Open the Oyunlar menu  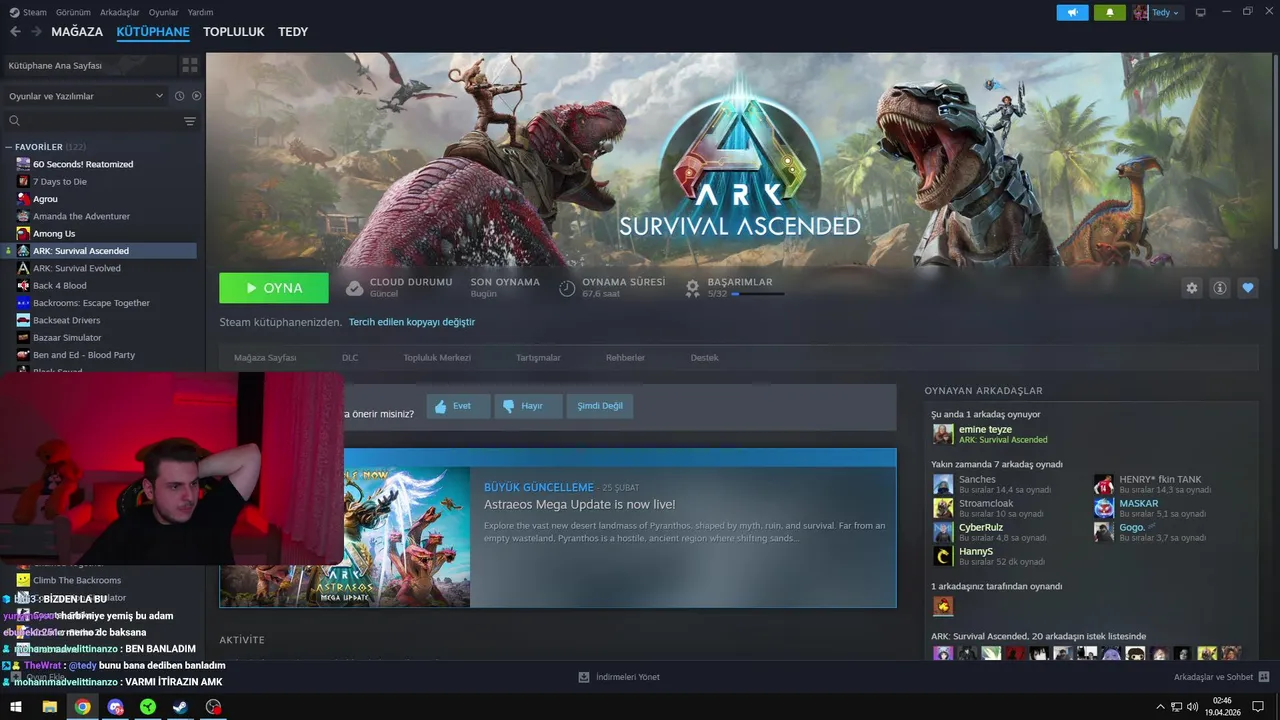[x=164, y=12]
